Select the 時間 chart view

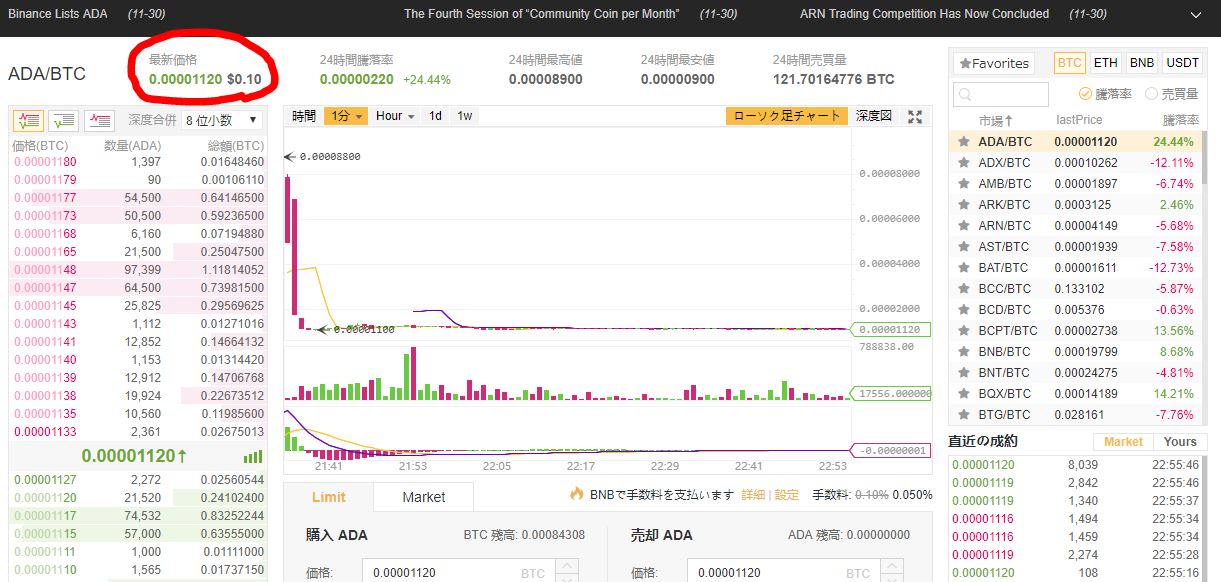(x=304, y=116)
